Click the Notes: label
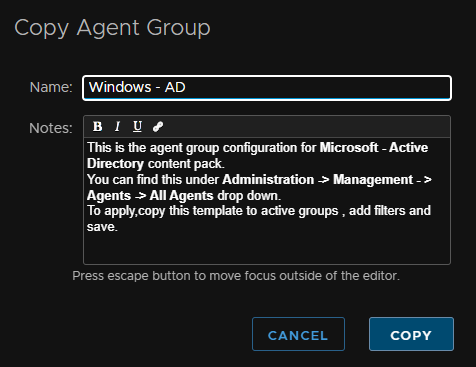Viewport: 476px width, 367px height. [x=51, y=128]
